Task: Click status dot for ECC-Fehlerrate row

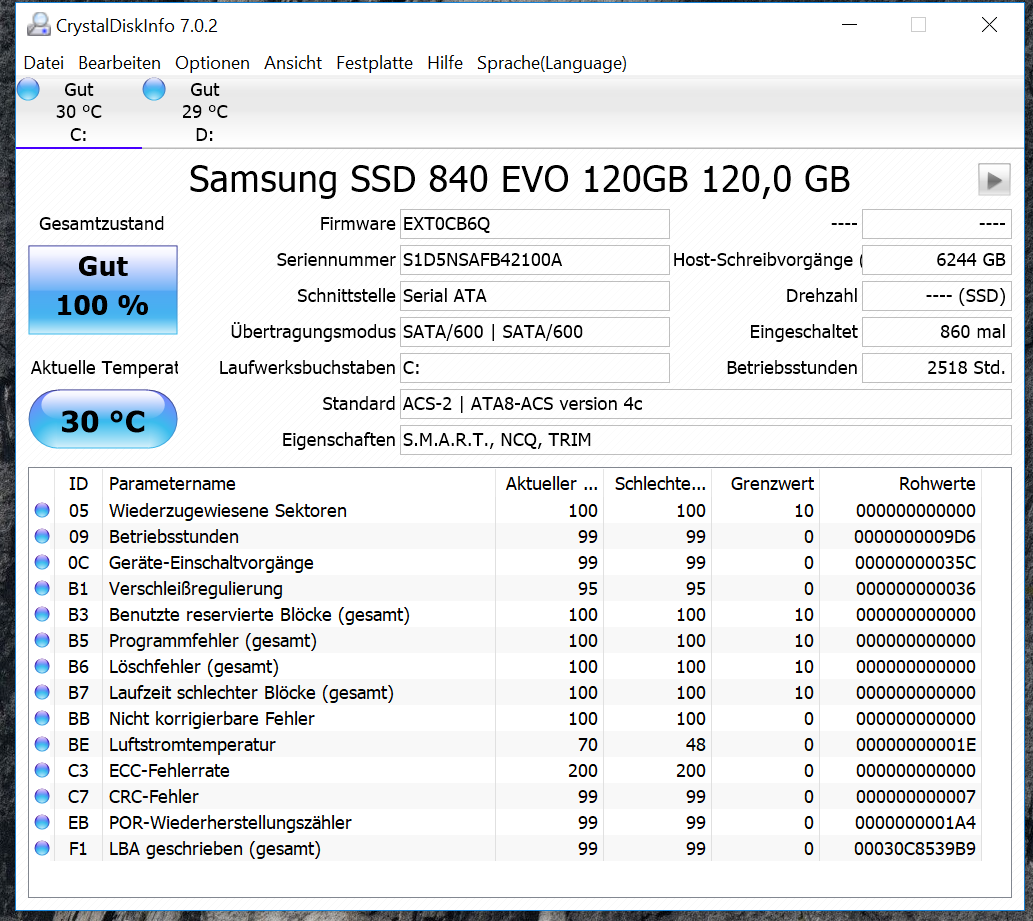Action: (42, 770)
